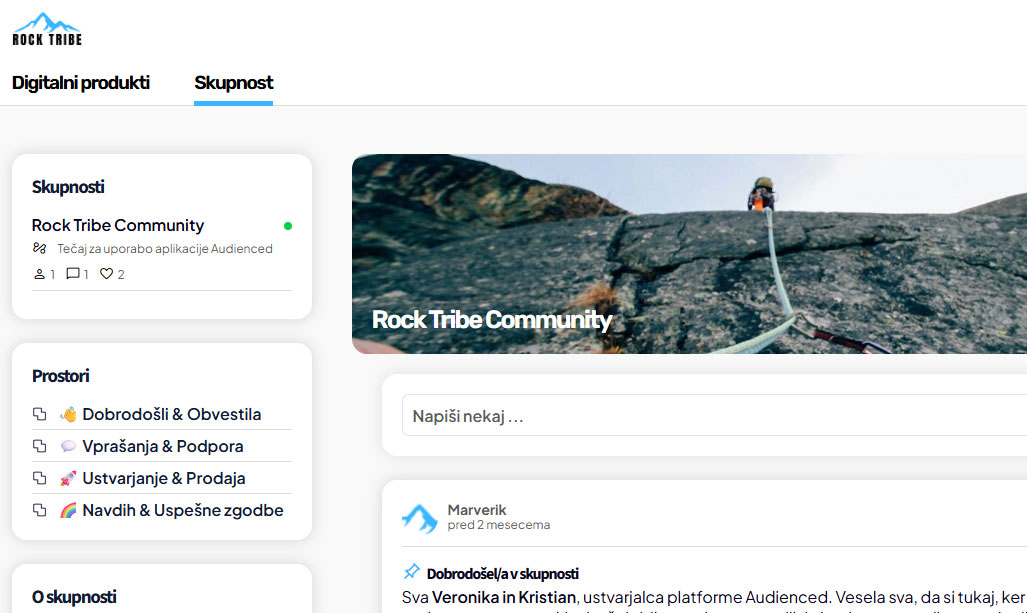Select Rock Tribe Community in the Skupnosti list
Image resolution: width=1027 pixels, height=613 pixels.
(x=118, y=225)
